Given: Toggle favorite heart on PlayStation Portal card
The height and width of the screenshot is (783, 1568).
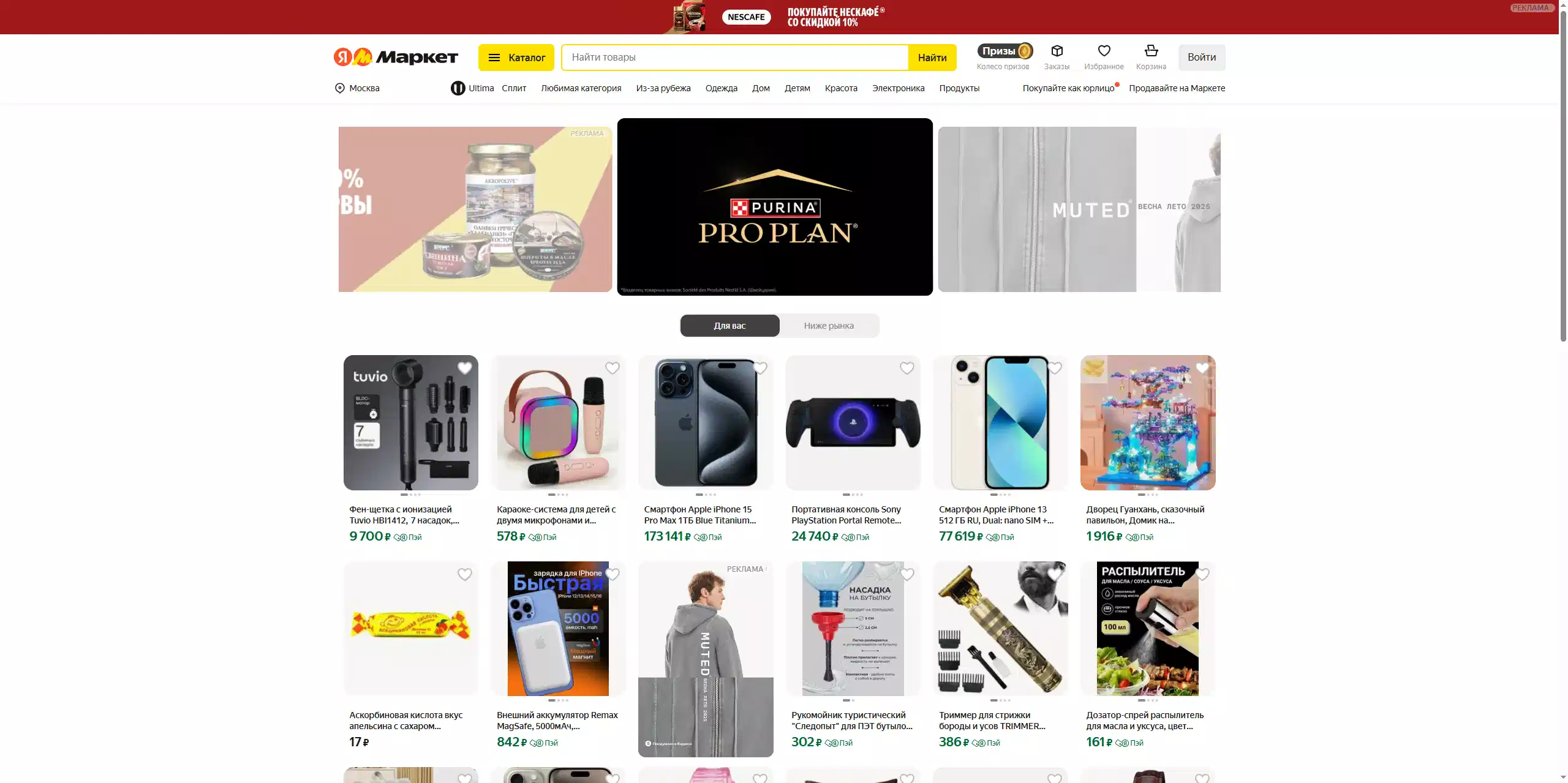Looking at the screenshot, I should click(907, 368).
